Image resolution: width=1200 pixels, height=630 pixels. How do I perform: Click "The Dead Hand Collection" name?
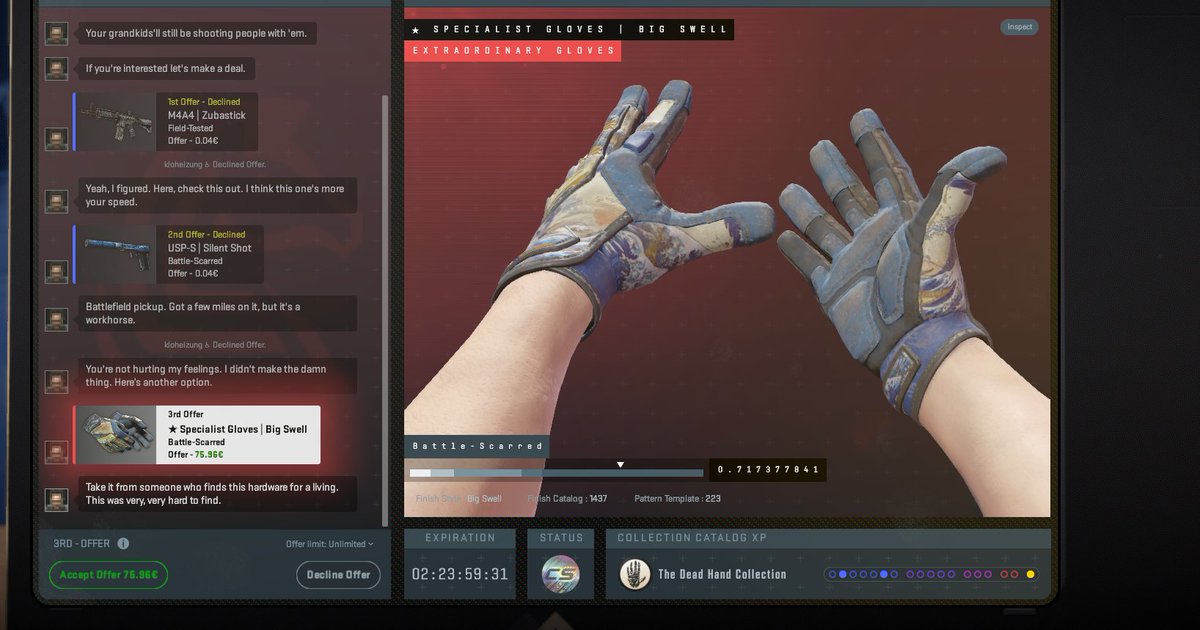click(722, 575)
